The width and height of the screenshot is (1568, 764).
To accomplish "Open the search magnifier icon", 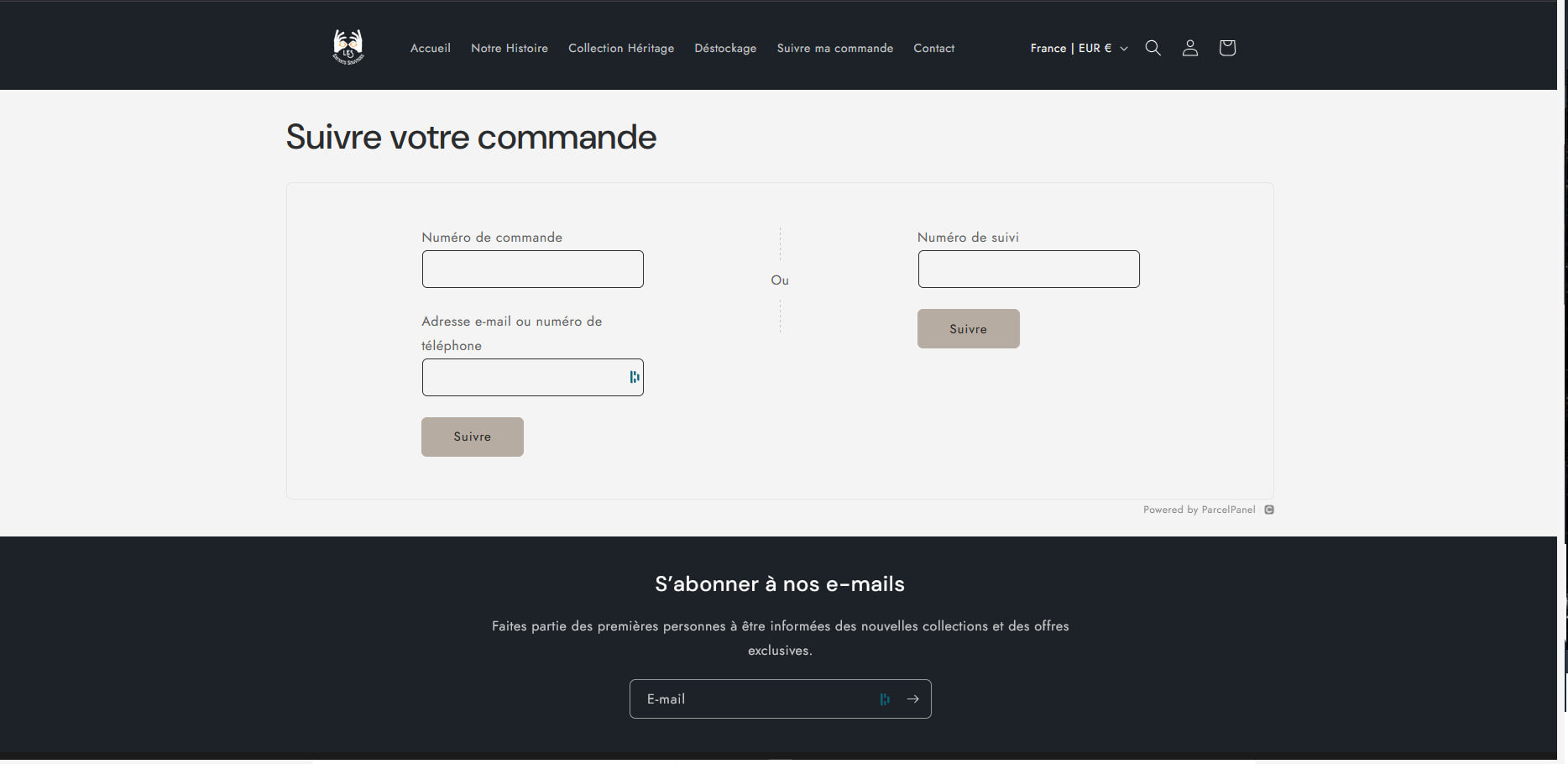I will (1153, 48).
